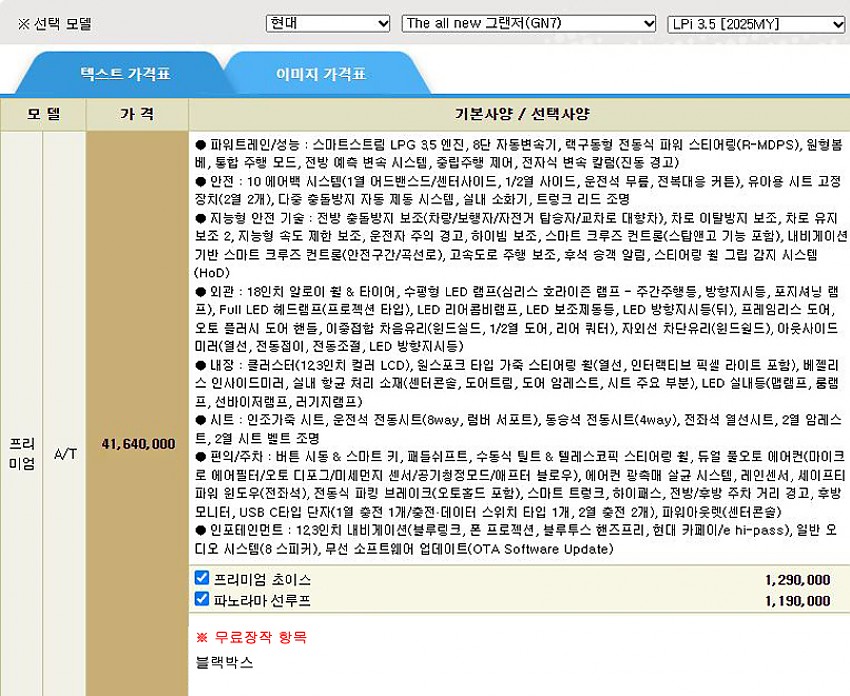Switch to the 텍스트 가격표 tab

coord(125,74)
